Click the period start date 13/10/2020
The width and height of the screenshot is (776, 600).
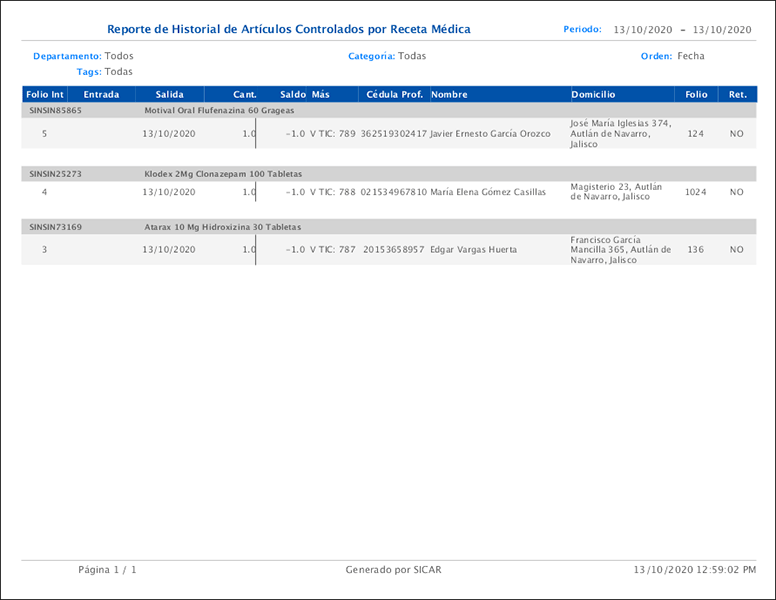click(x=643, y=30)
